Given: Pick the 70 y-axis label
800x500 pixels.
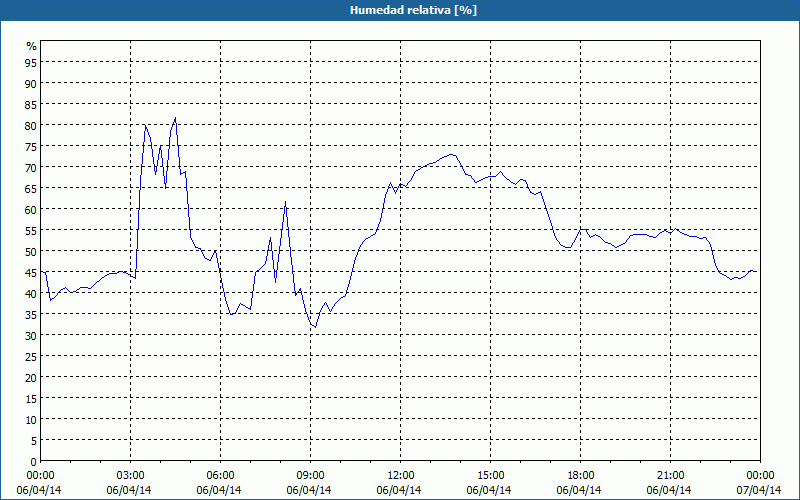Looking at the screenshot, I should coord(31,167).
